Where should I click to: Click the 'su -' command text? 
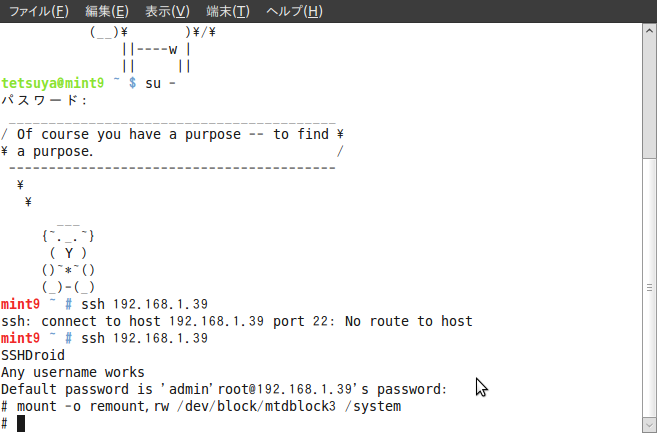click(x=160, y=83)
